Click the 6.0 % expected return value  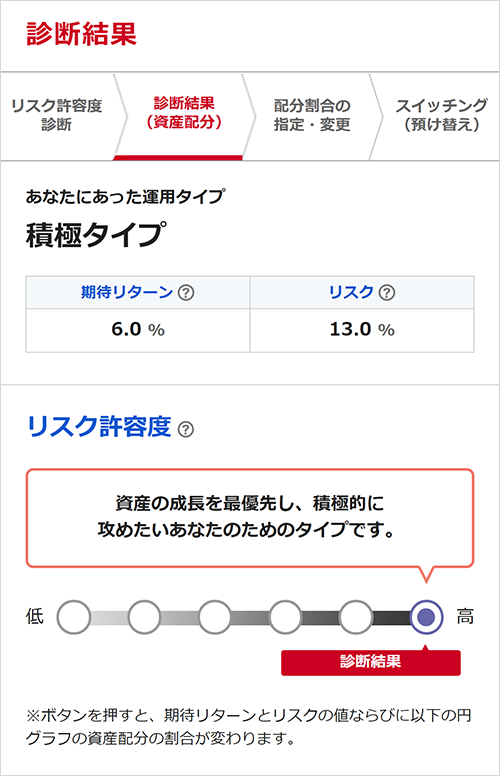coord(138,330)
